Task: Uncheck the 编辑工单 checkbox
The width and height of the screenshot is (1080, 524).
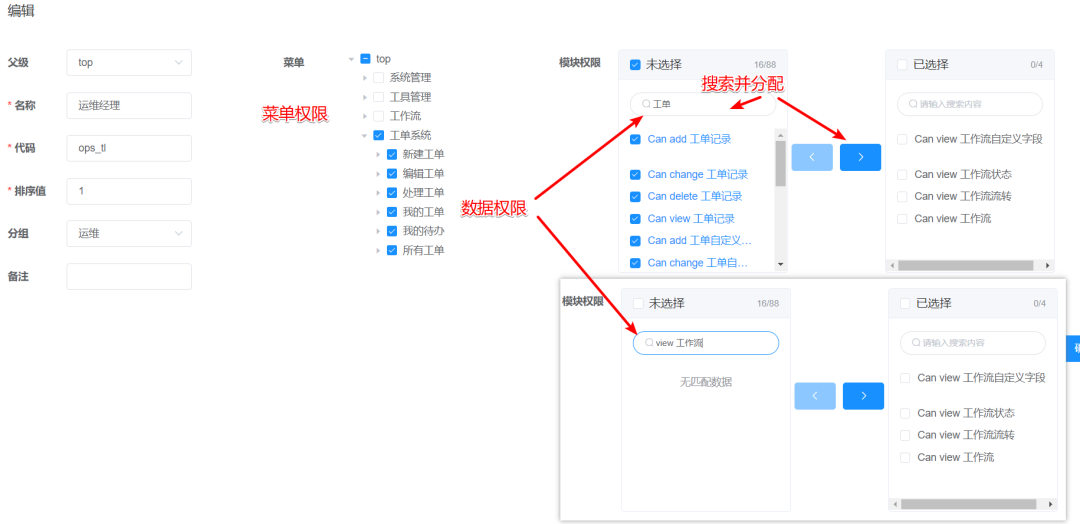Action: click(392, 174)
